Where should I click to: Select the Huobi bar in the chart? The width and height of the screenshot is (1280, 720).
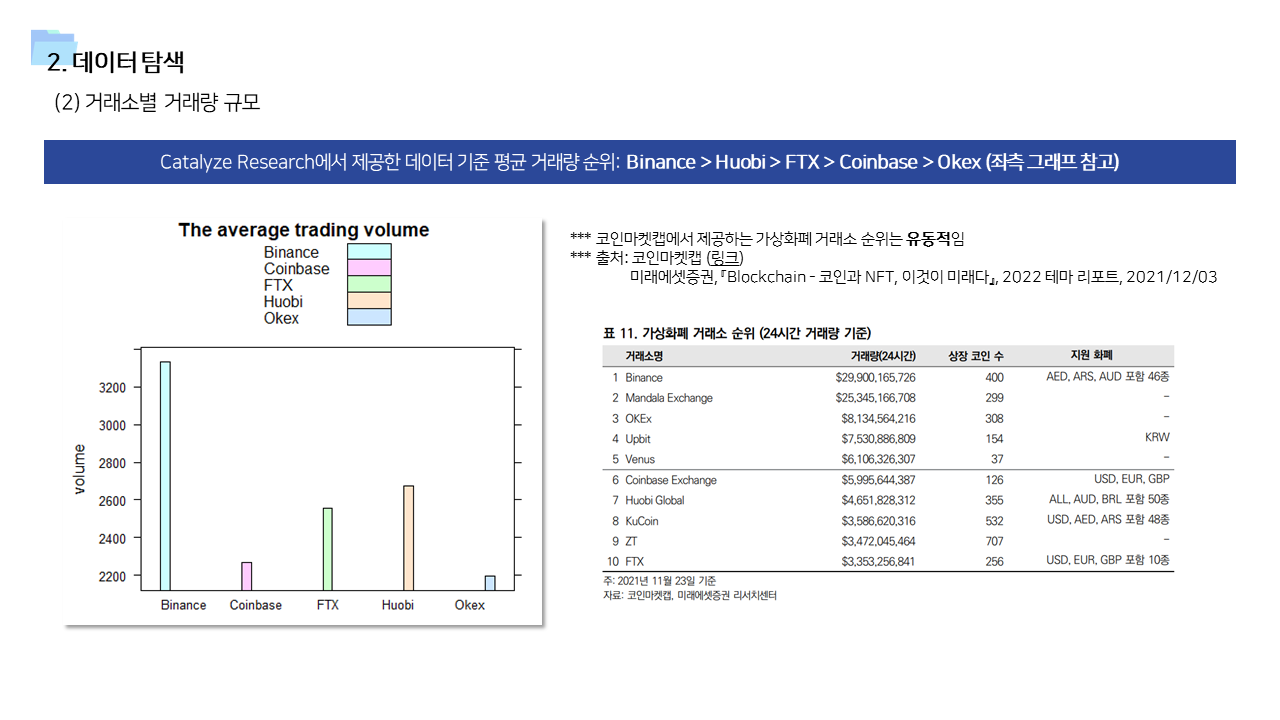408,538
